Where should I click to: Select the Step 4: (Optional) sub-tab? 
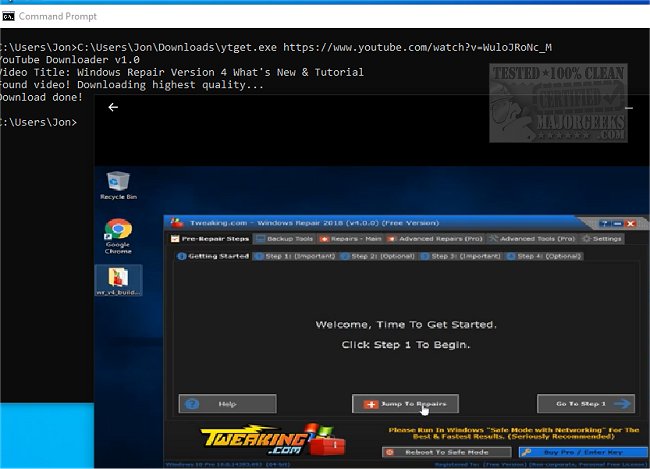[x=544, y=256]
